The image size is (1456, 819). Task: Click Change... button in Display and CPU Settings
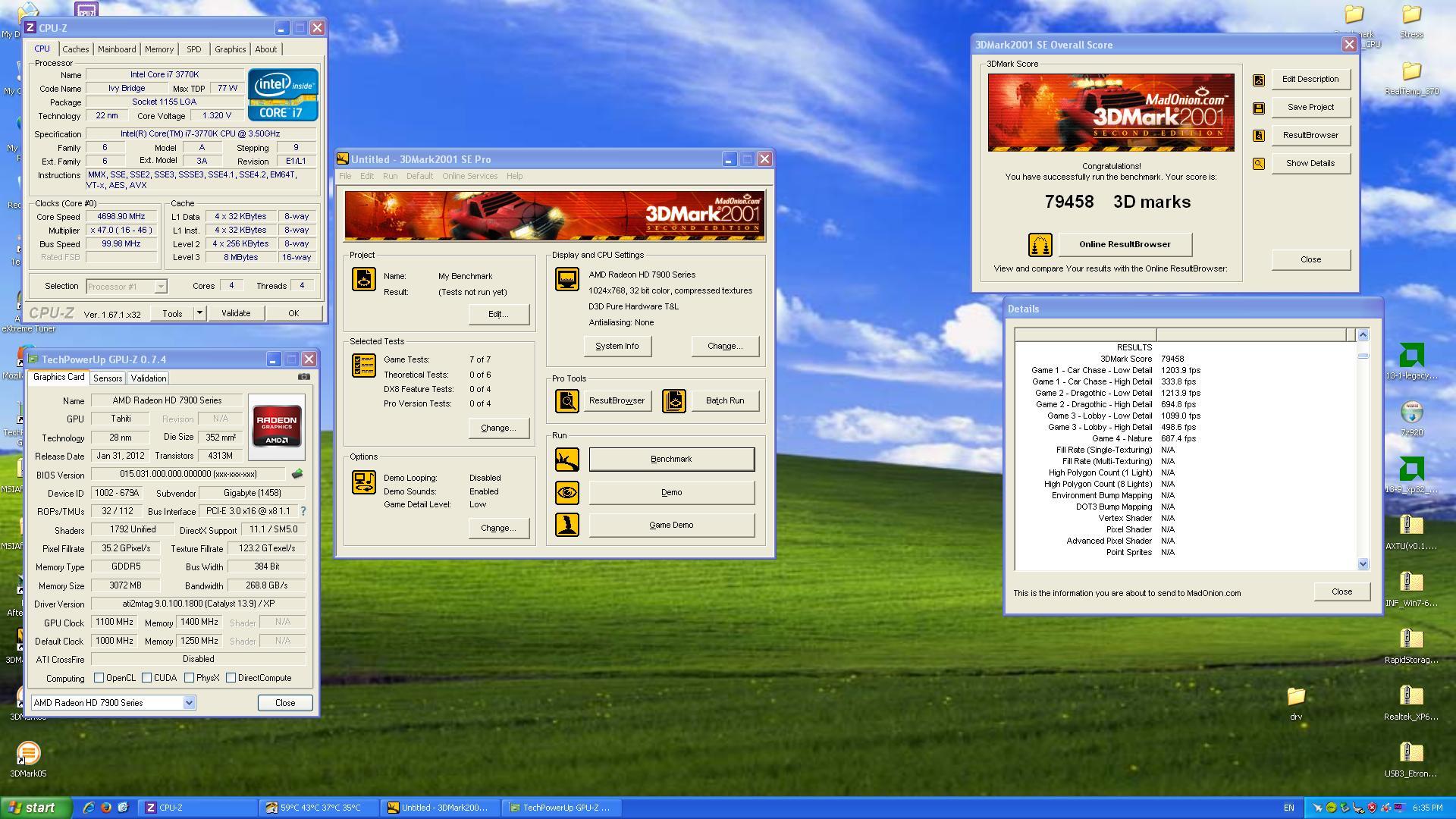click(725, 347)
